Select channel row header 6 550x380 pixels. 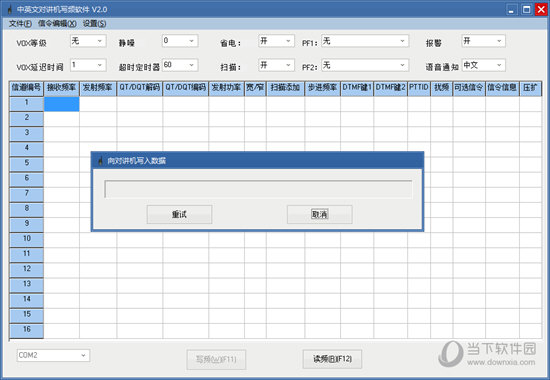[x=26, y=180]
